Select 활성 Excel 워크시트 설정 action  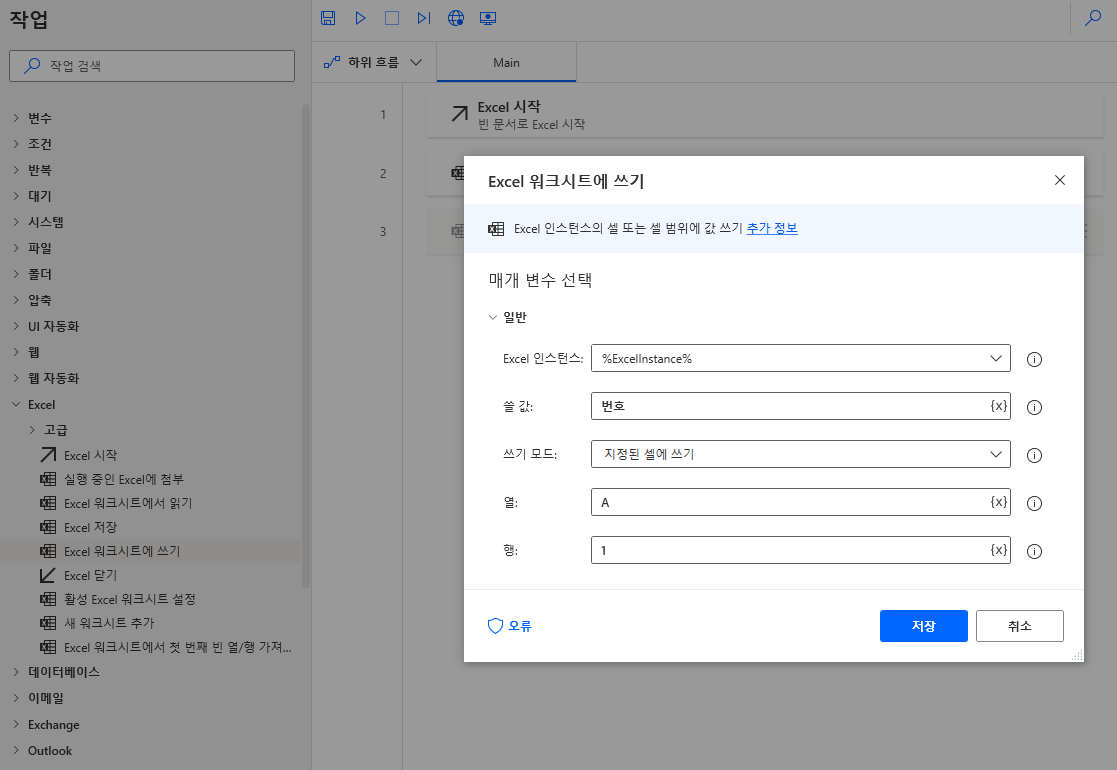[118, 599]
